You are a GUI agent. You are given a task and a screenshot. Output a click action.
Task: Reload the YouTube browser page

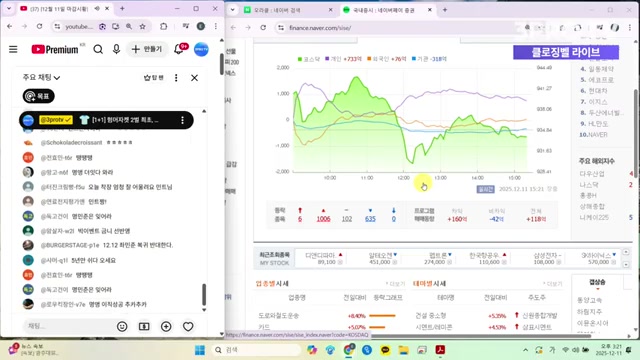tap(39, 26)
